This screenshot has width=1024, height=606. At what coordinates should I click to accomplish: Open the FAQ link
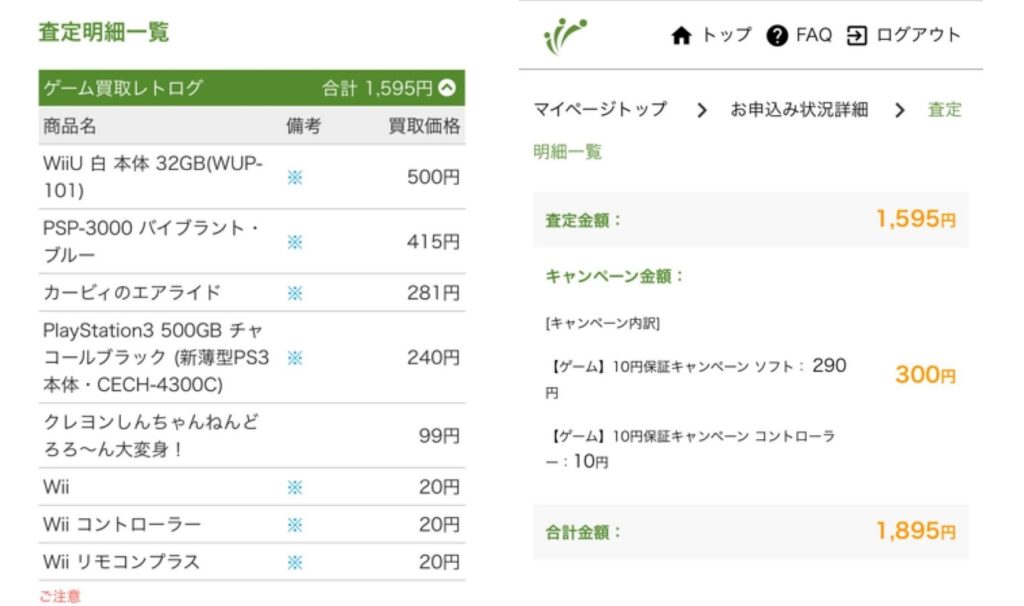tap(814, 35)
